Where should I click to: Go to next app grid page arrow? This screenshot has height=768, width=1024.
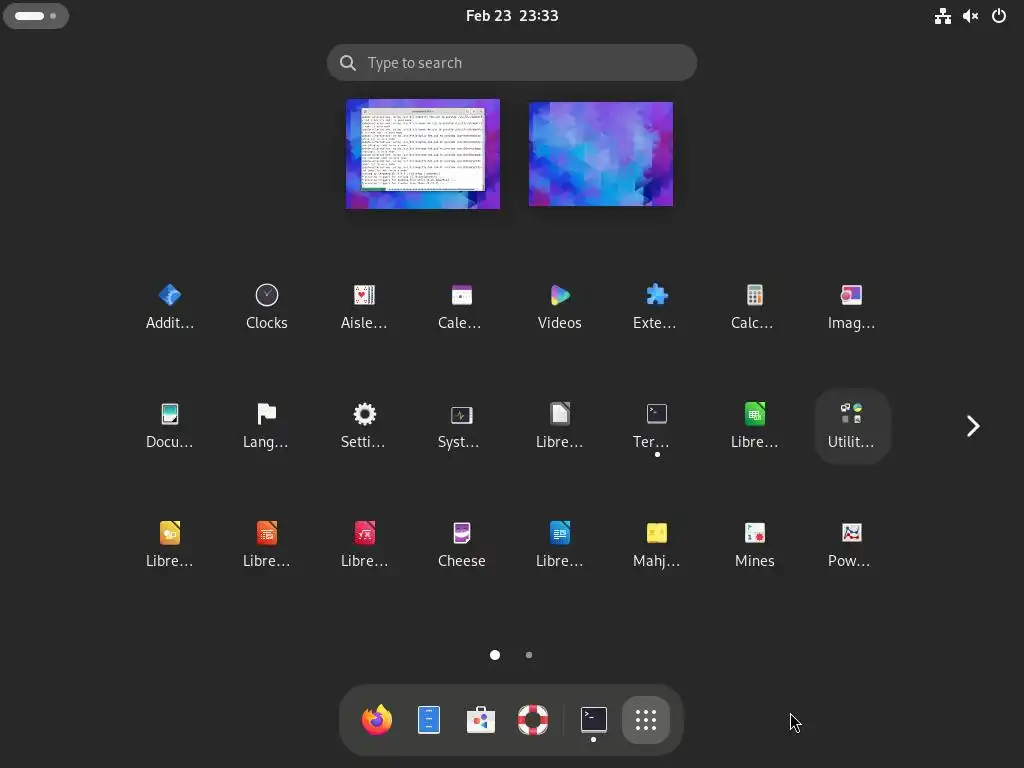[x=972, y=426]
